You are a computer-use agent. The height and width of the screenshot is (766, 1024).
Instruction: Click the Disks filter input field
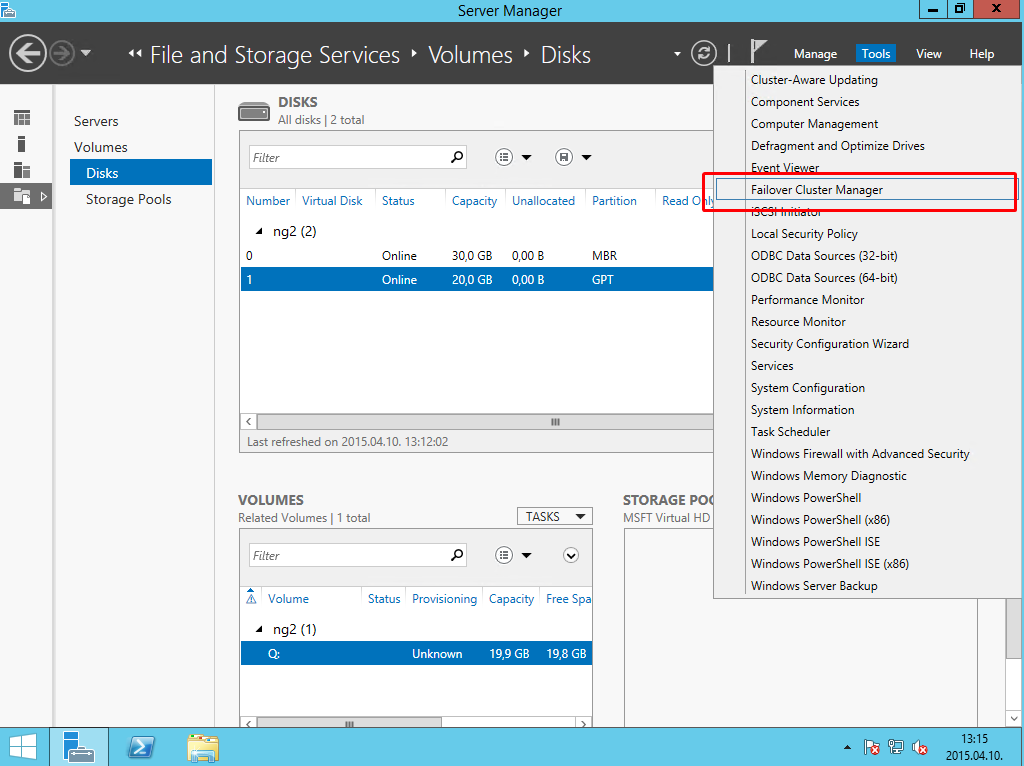[348, 157]
